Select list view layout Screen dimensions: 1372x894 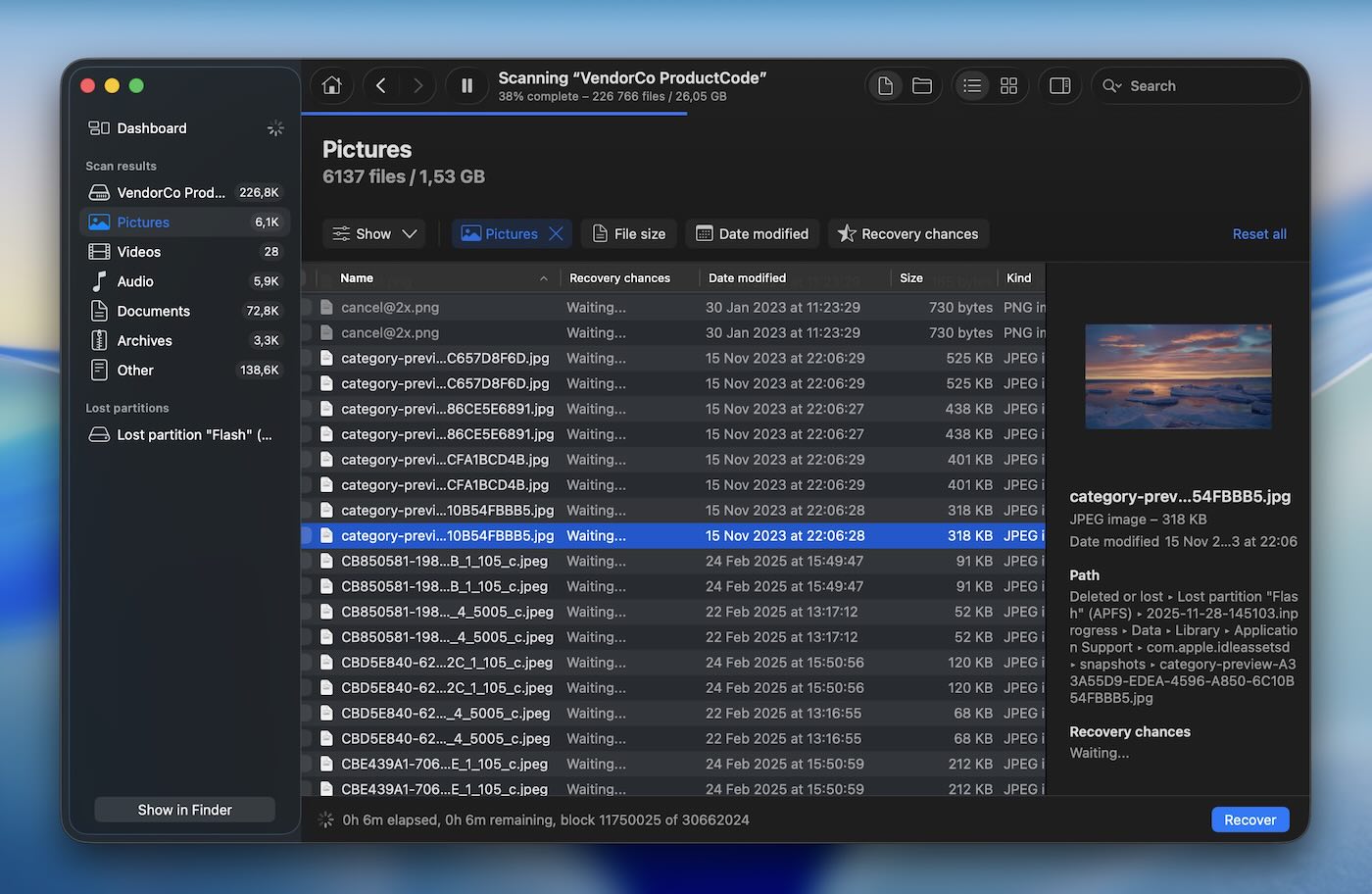point(972,86)
